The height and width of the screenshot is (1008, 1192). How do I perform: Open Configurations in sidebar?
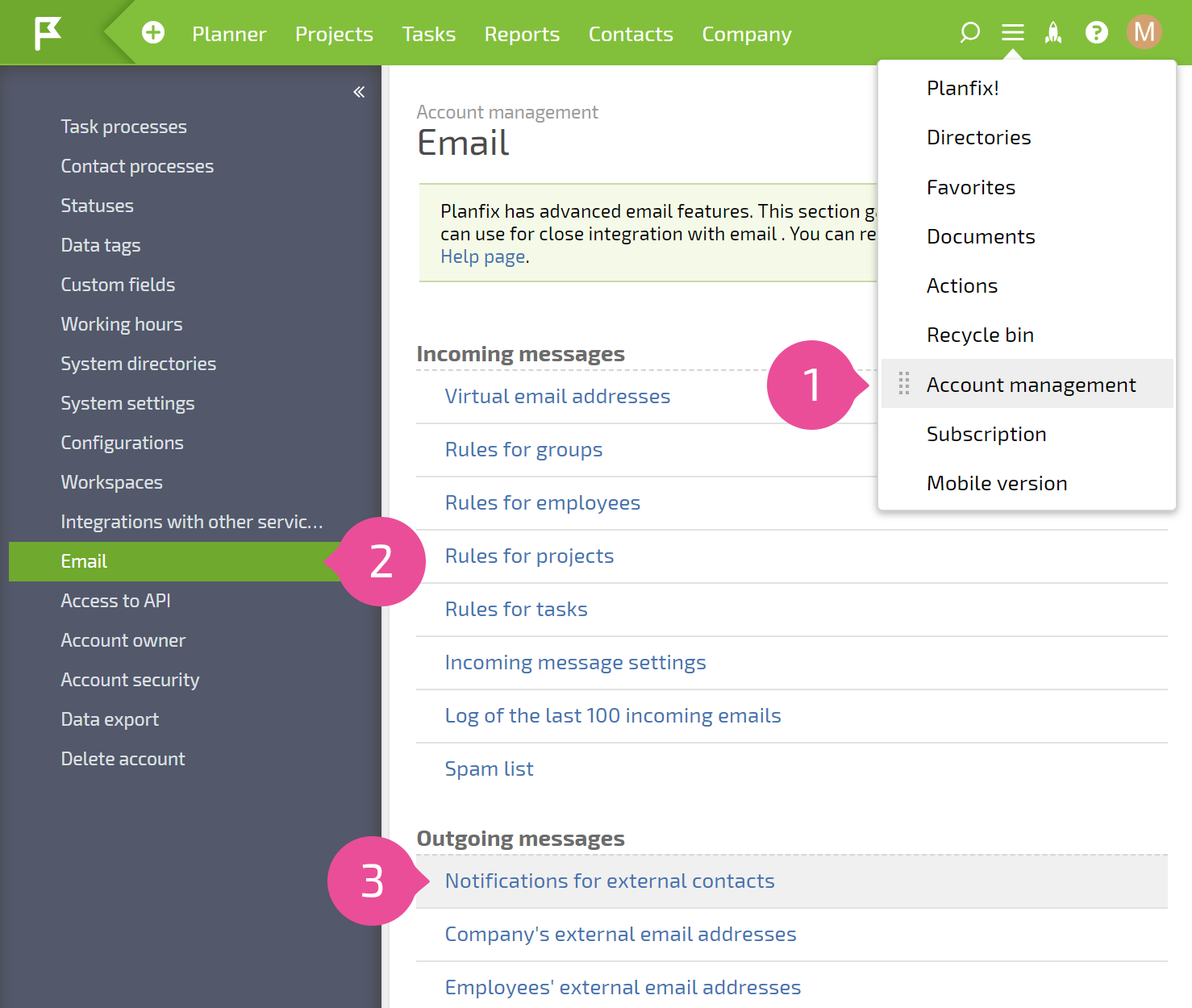click(x=122, y=443)
